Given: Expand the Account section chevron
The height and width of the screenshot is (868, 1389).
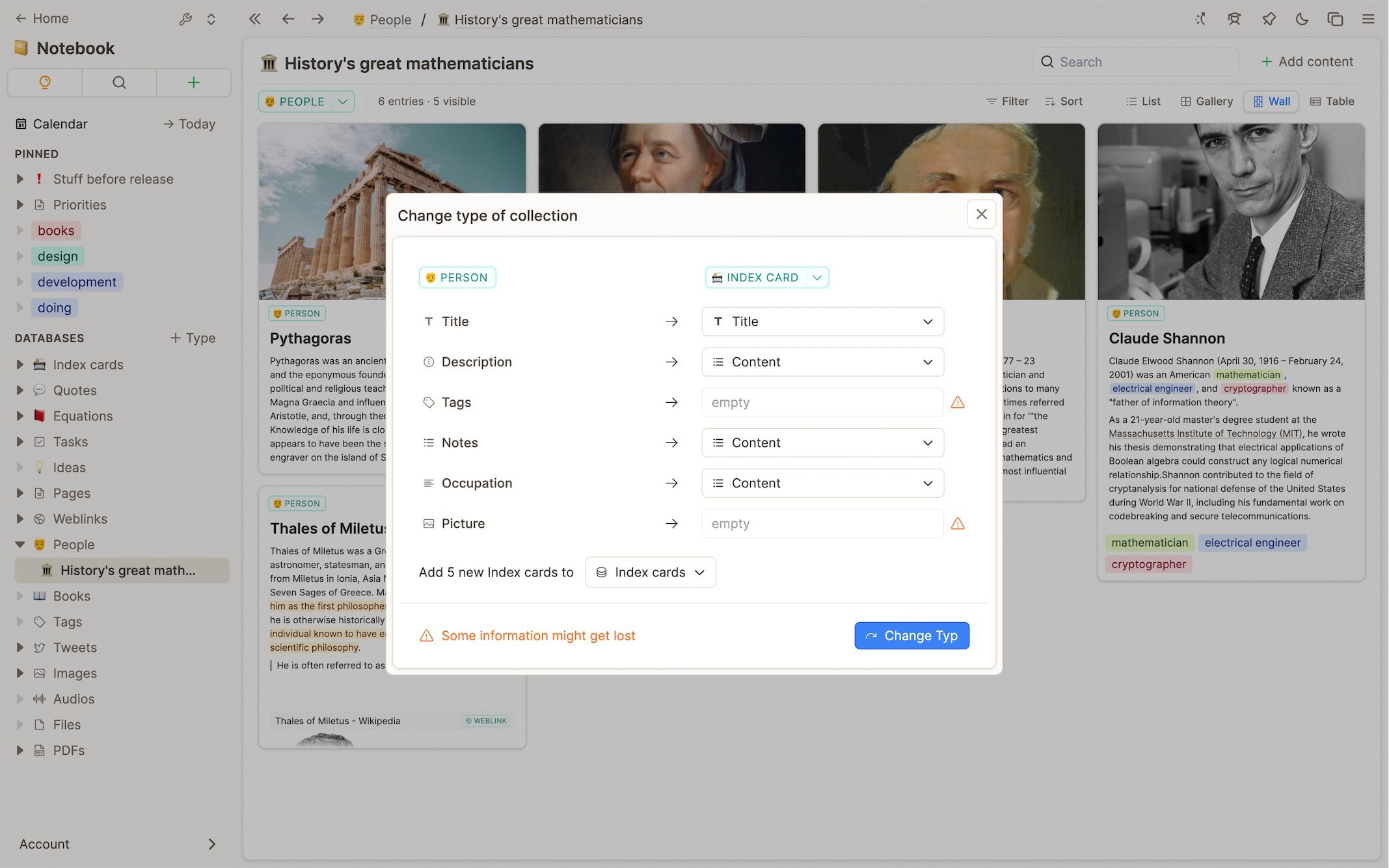Looking at the screenshot, I should pyautogui.click(x=211, y=844).
